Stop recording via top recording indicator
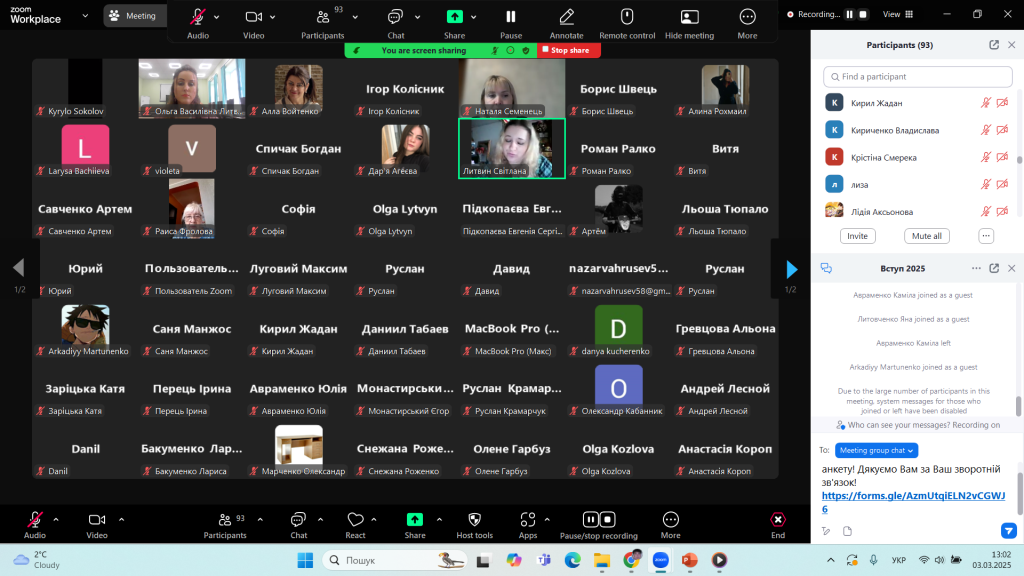The width and height of the screenshot is (1024, 576). 863,14
